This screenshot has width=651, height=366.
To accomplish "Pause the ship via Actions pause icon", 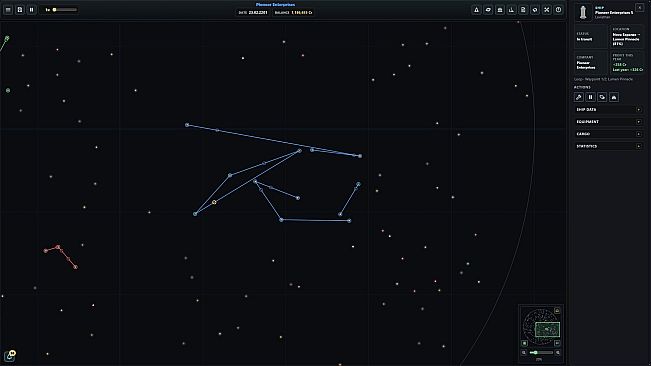I will coord(590,97).
